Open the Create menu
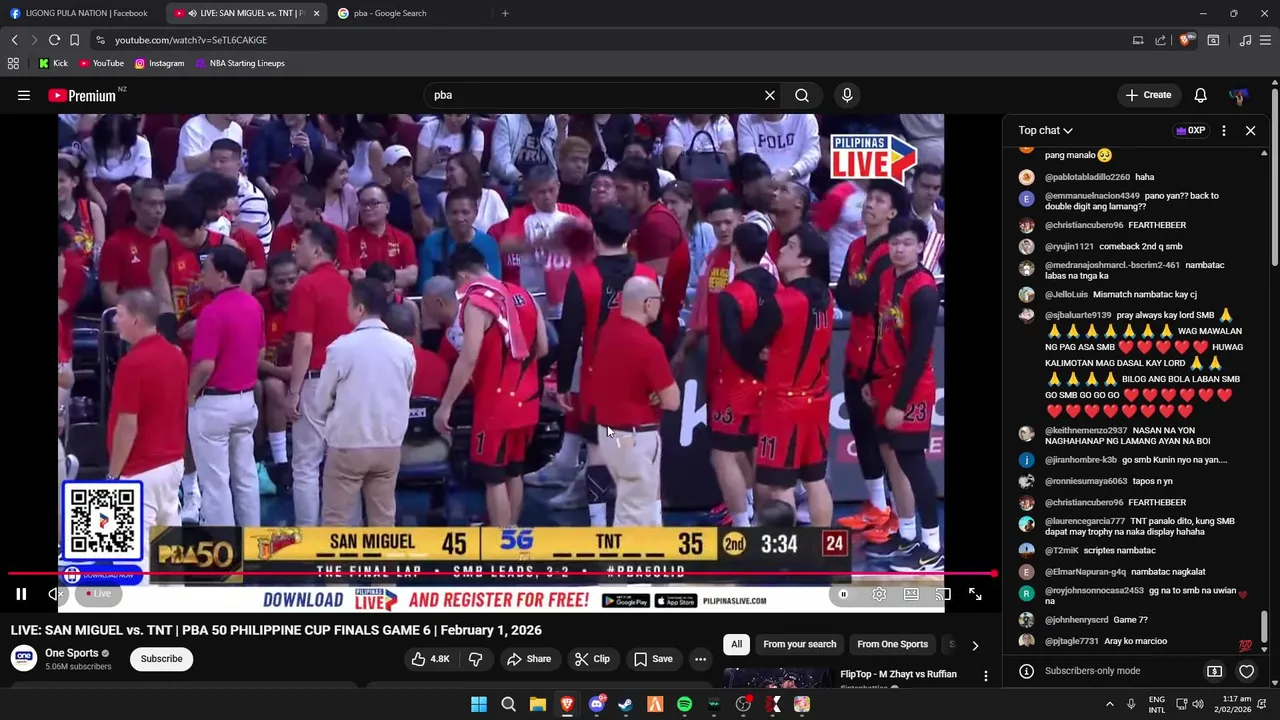1280x720 pixels. (1148, 95)
